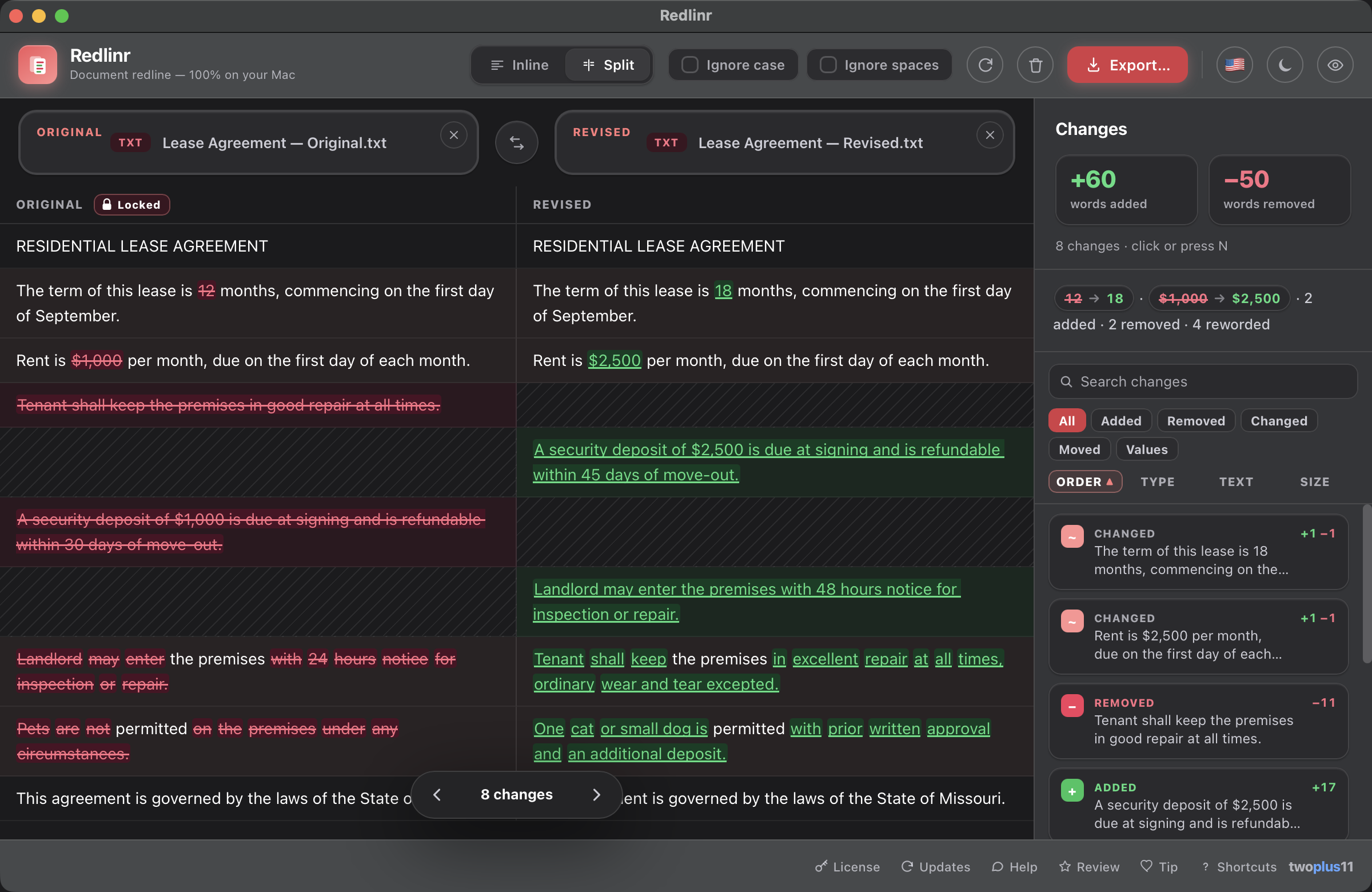Open Help in footer
1372x892 pixels.
pos(1015,867)
